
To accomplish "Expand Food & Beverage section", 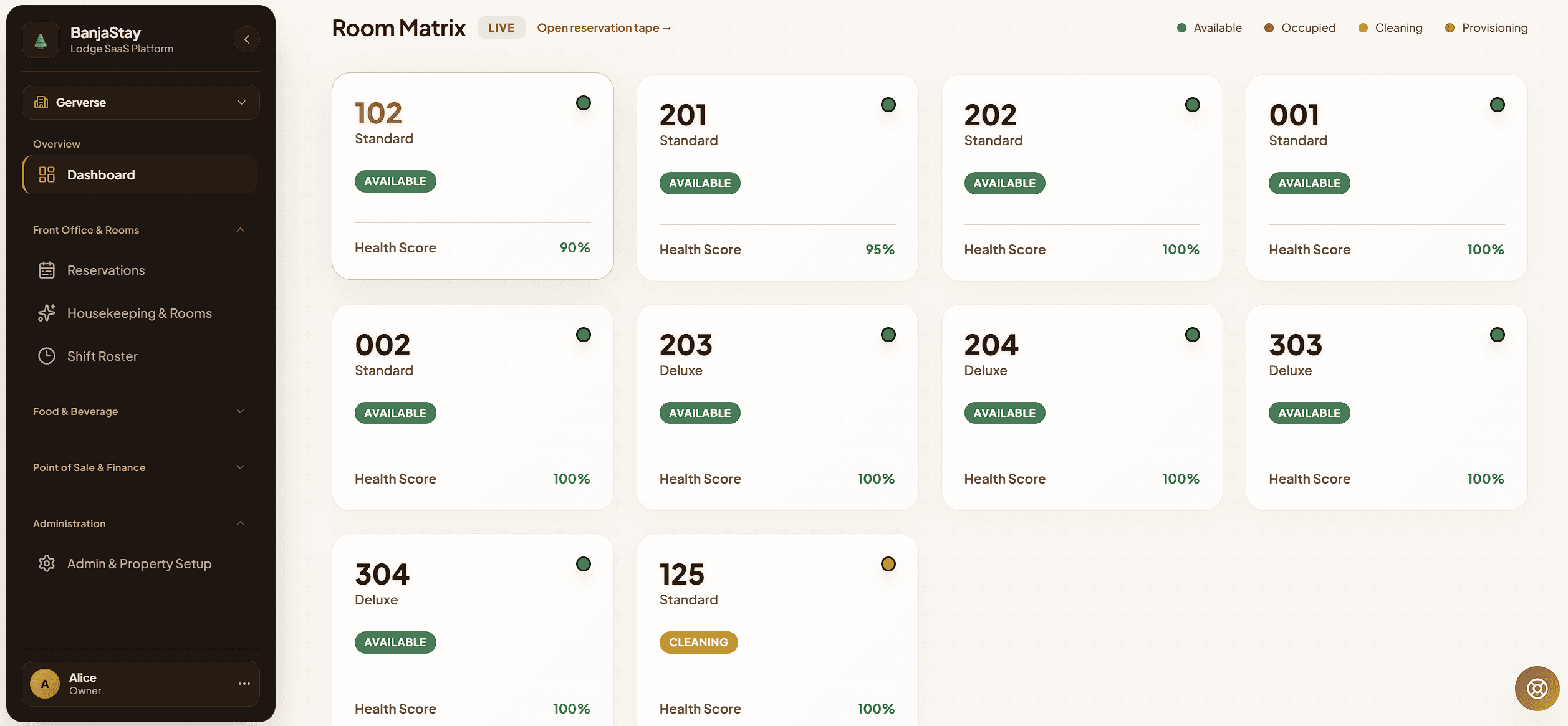I will [139, 411].
